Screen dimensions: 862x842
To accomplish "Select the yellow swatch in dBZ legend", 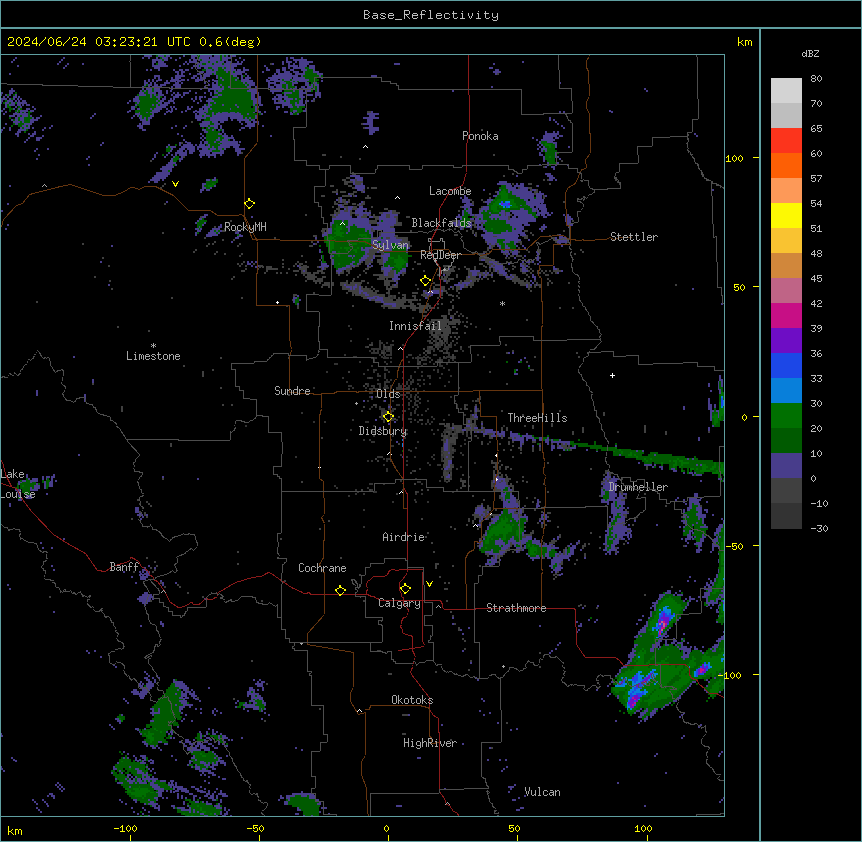I will tap(786, 215).
